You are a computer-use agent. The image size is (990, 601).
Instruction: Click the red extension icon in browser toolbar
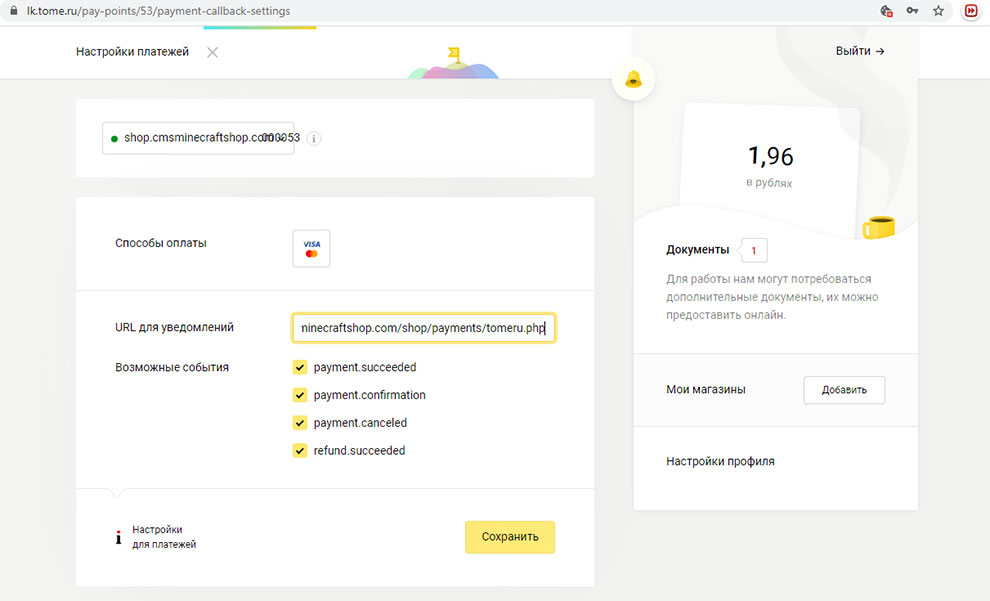click(x=970, y=10)
